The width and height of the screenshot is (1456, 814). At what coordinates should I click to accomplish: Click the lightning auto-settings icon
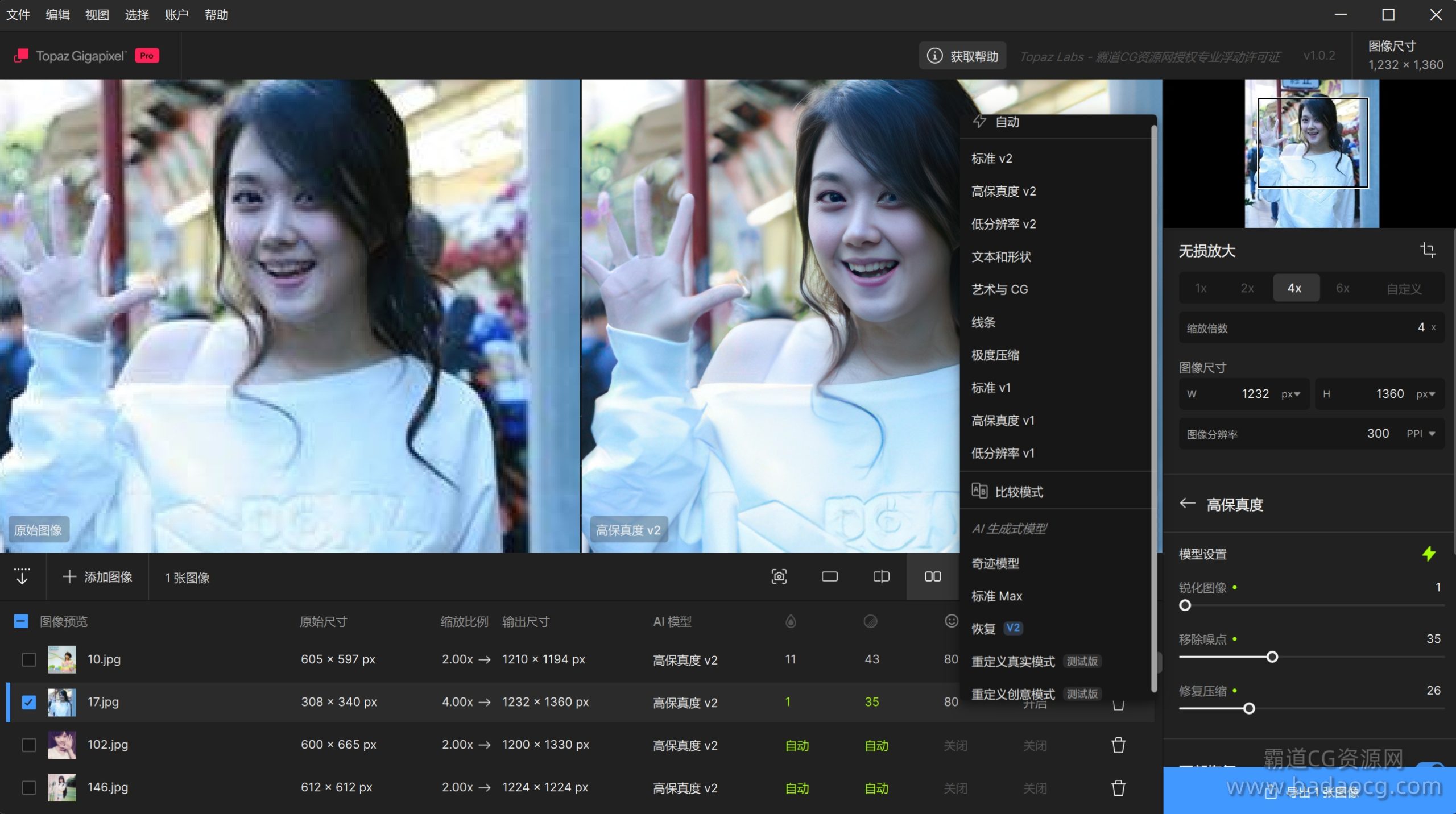pyautogui.click(x=1429, y=554)
